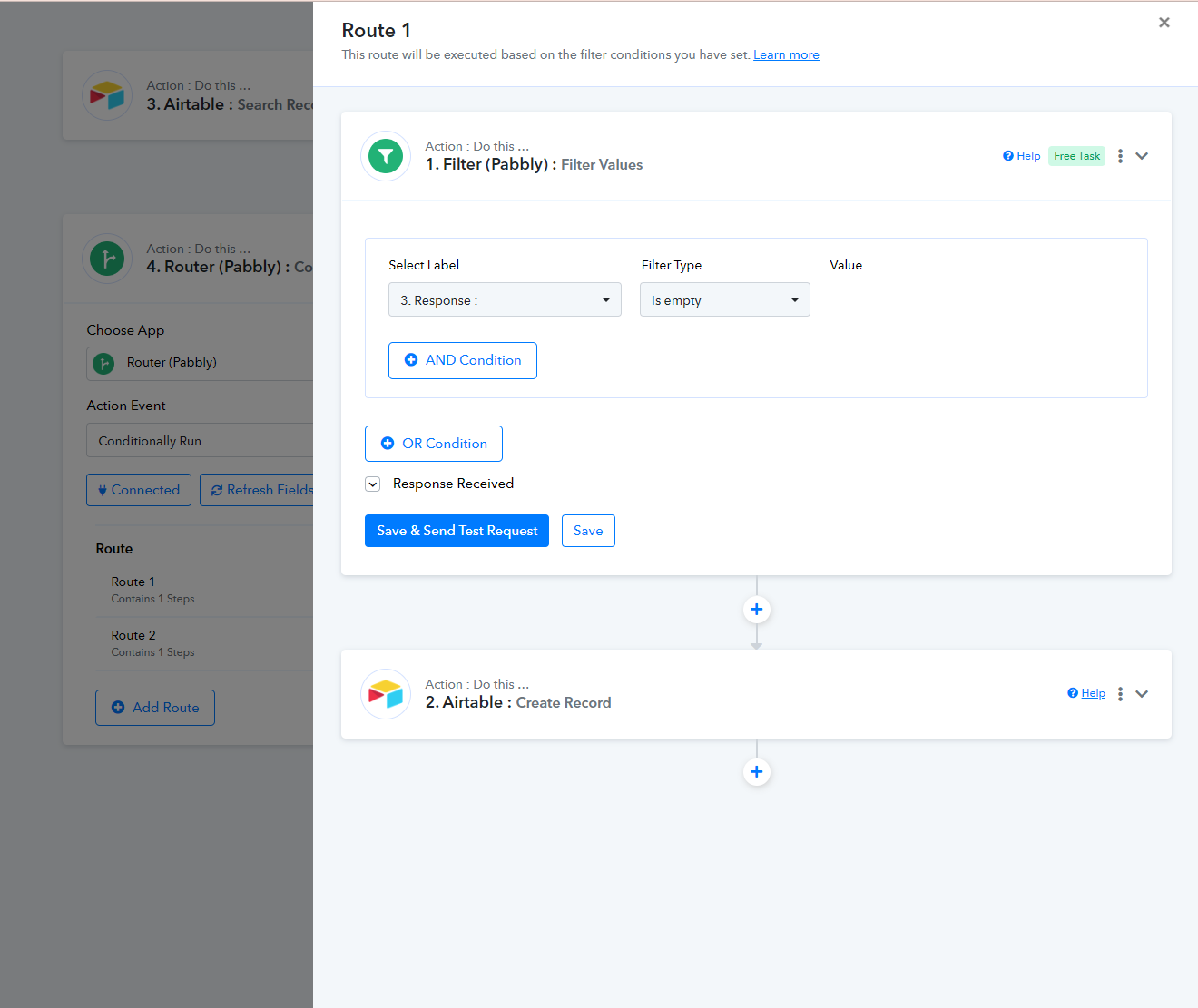
Task: Click the Airtable icon on Create Record step
Action: click(386, 694)
